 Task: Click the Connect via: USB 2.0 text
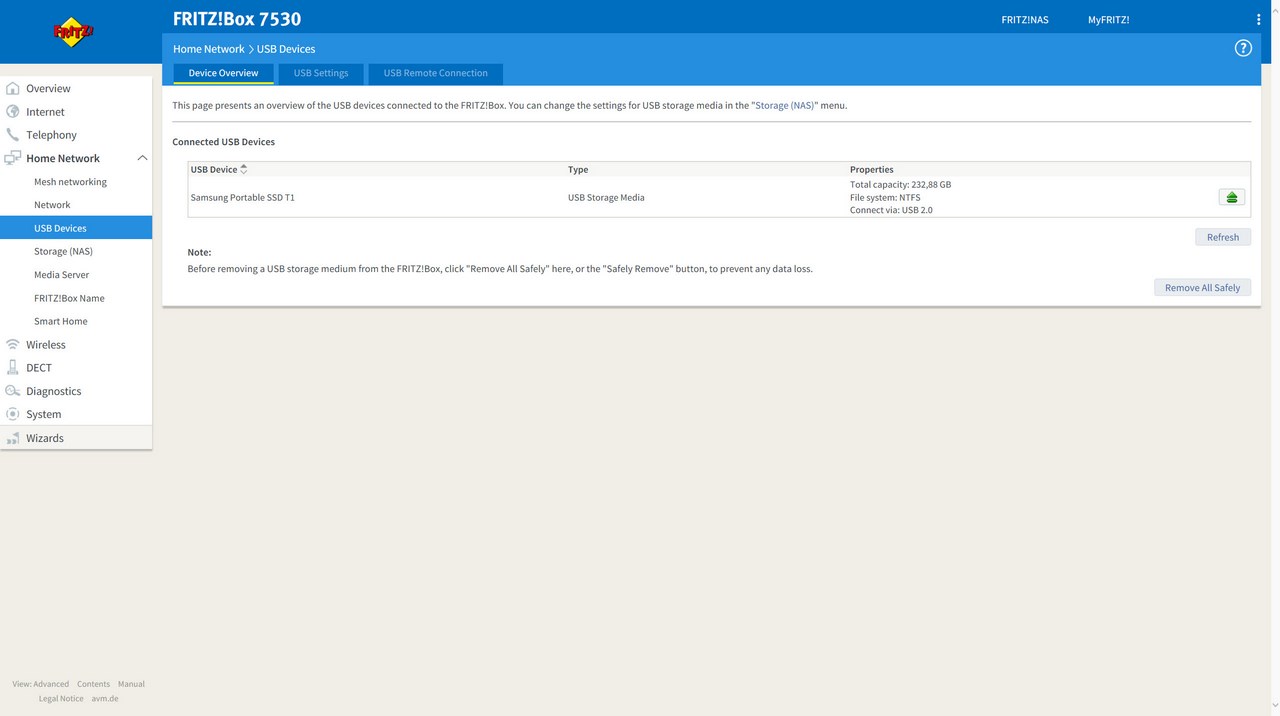[891, 210]
